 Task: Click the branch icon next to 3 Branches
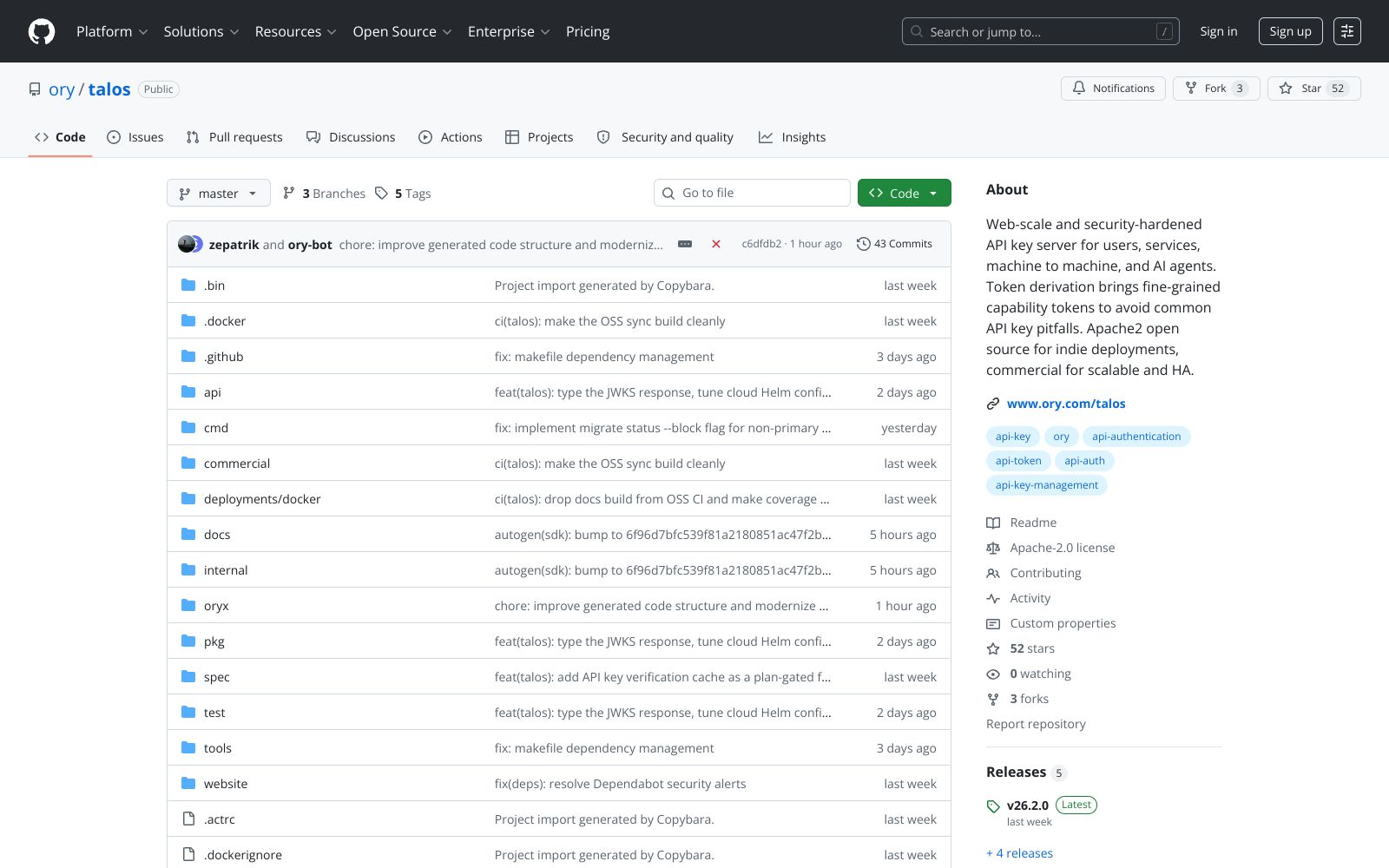coord(289,193)
